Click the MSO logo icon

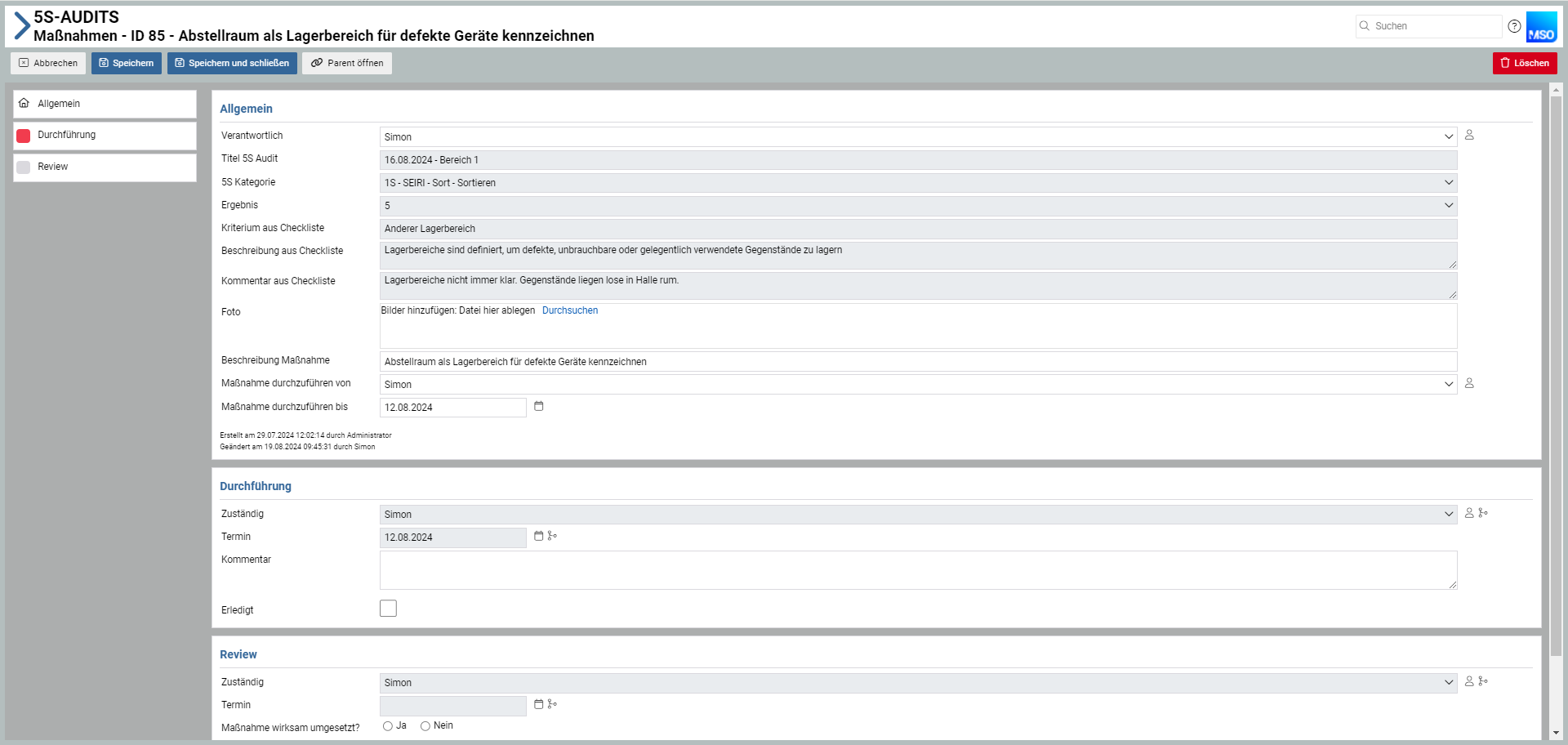point(1541,27)
